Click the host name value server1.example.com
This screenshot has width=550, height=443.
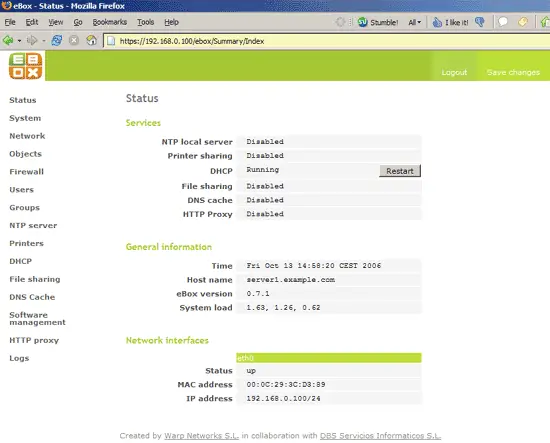[290, 280]
